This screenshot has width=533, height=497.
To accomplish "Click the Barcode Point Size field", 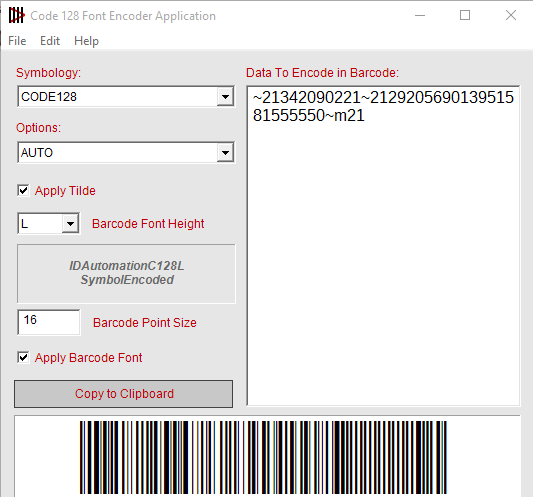I will (49, 322).
